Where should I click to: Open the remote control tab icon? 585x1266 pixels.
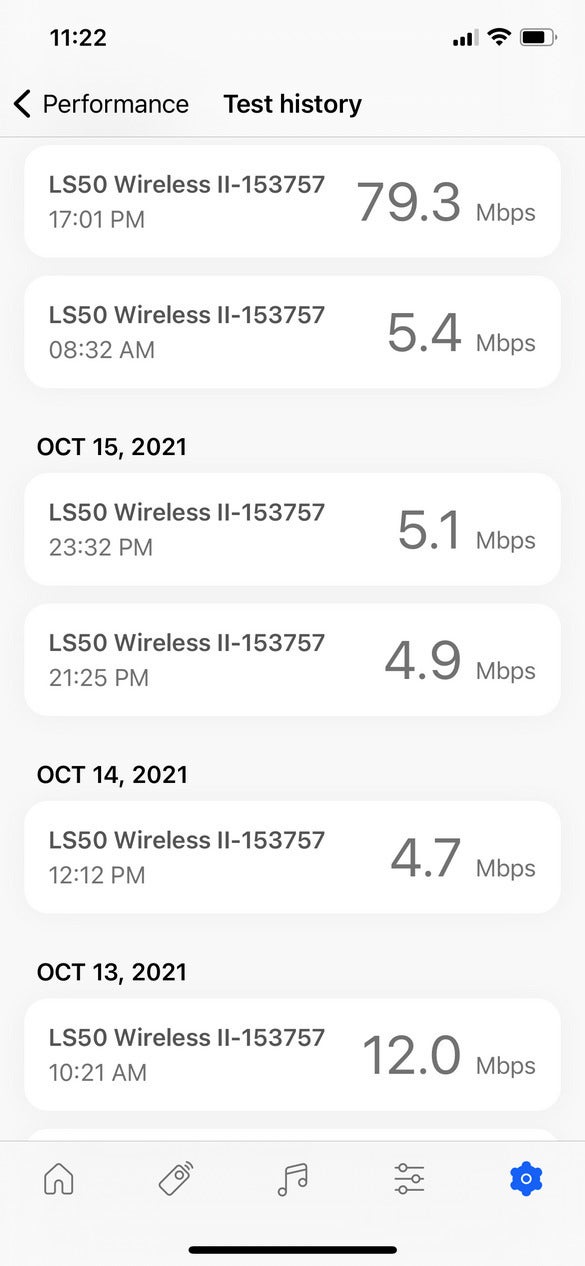coord(176,1179)
